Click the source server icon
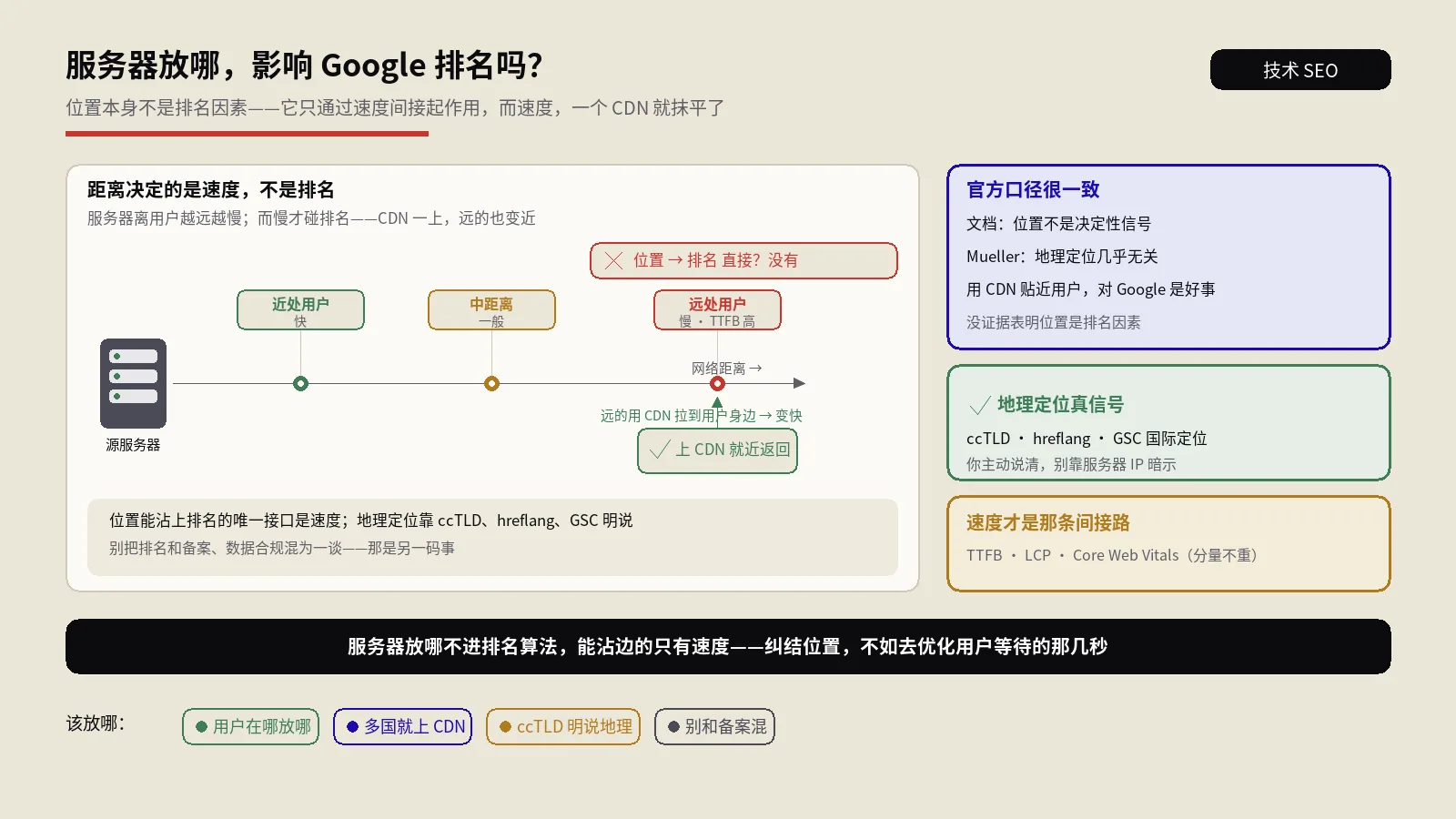Screen dimensions: 1456x819 133,383
